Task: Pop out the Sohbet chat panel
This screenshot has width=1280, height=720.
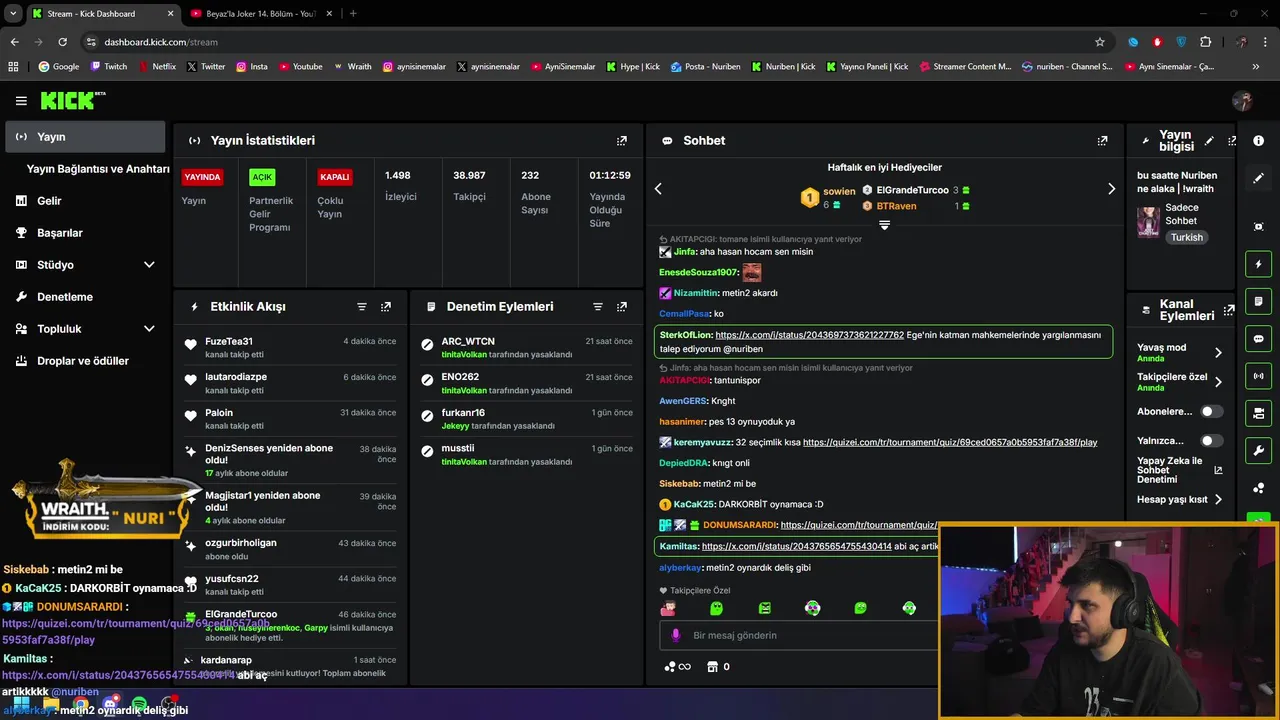Action: (1102, 141)
